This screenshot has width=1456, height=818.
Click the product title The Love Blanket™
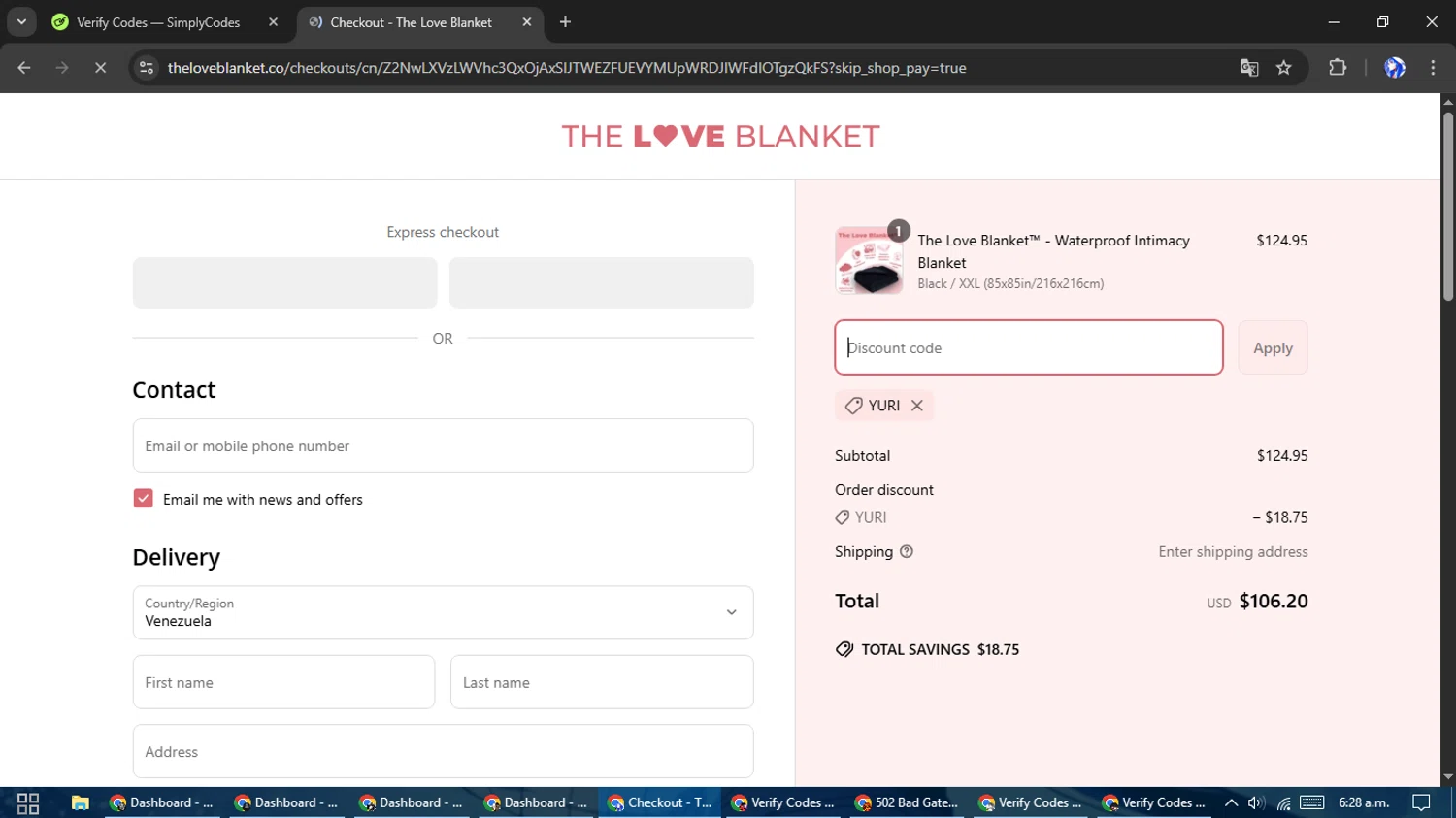coord(1054,251)
